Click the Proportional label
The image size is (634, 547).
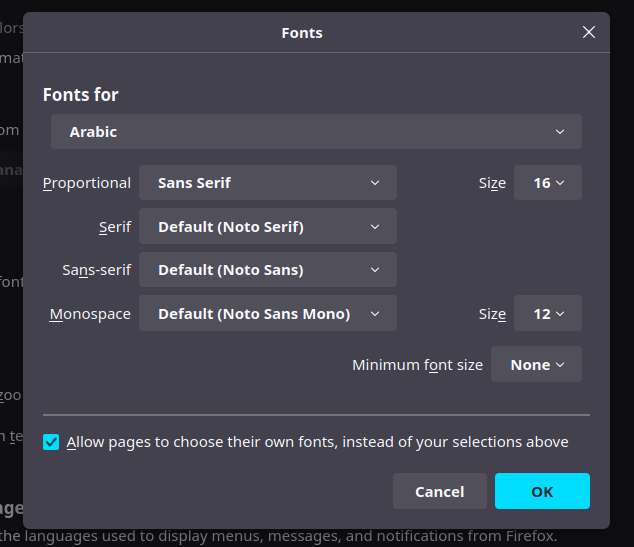87,183
